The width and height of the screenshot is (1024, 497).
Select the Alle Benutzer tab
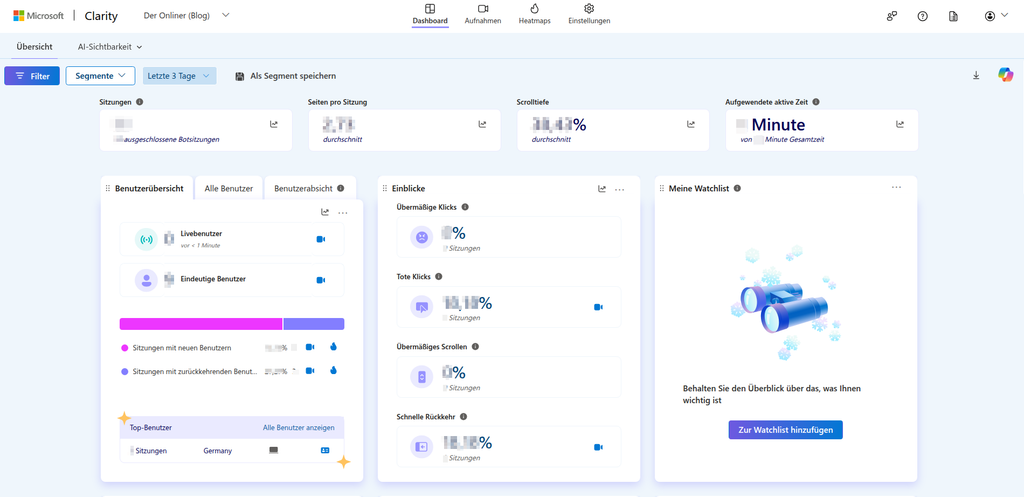tap(229, 188)
